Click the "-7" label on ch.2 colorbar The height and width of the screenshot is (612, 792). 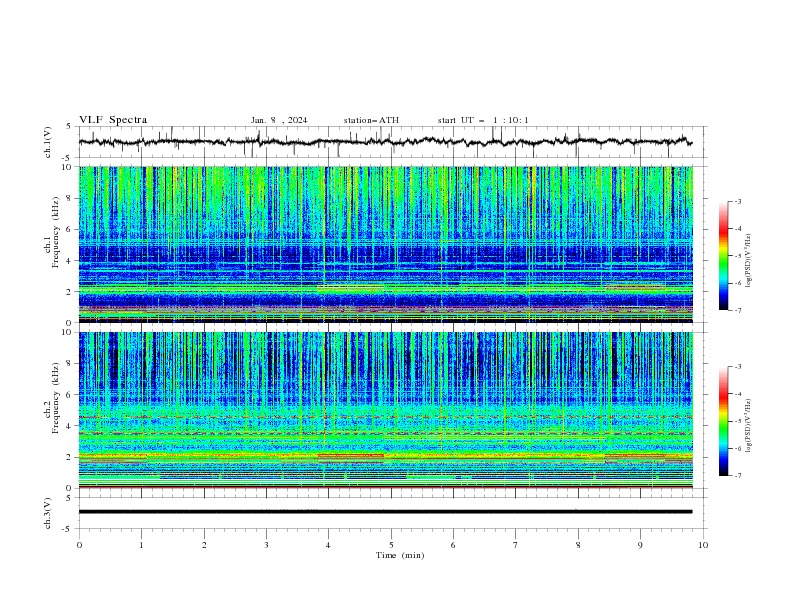(738, 476)
